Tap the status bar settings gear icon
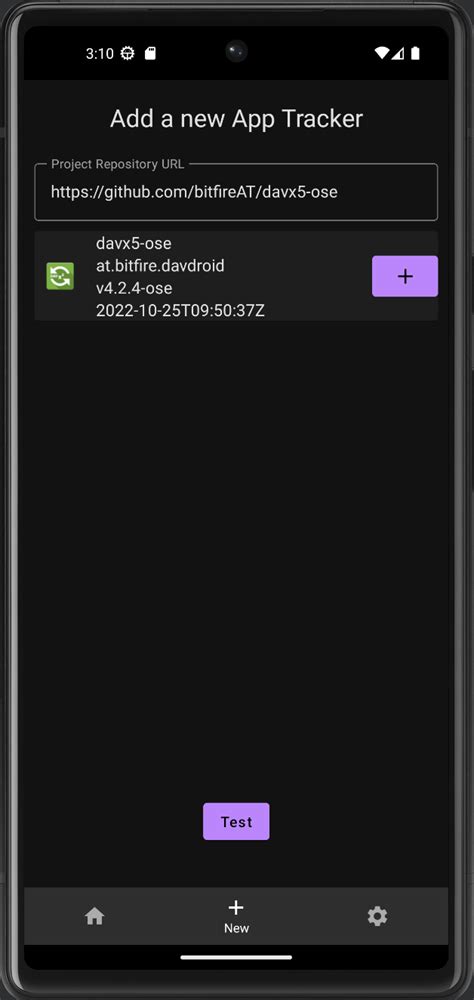The image size is (474, 1000). coord(128,54)
